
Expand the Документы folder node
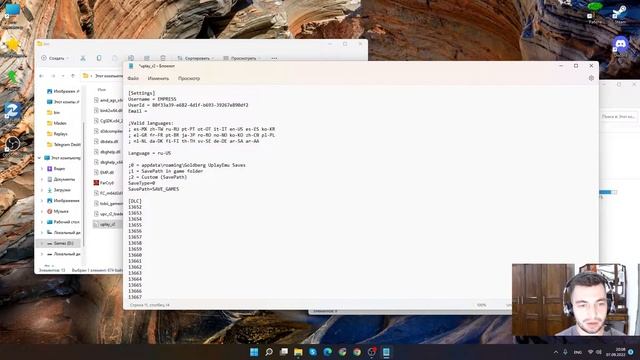(42, 179)
